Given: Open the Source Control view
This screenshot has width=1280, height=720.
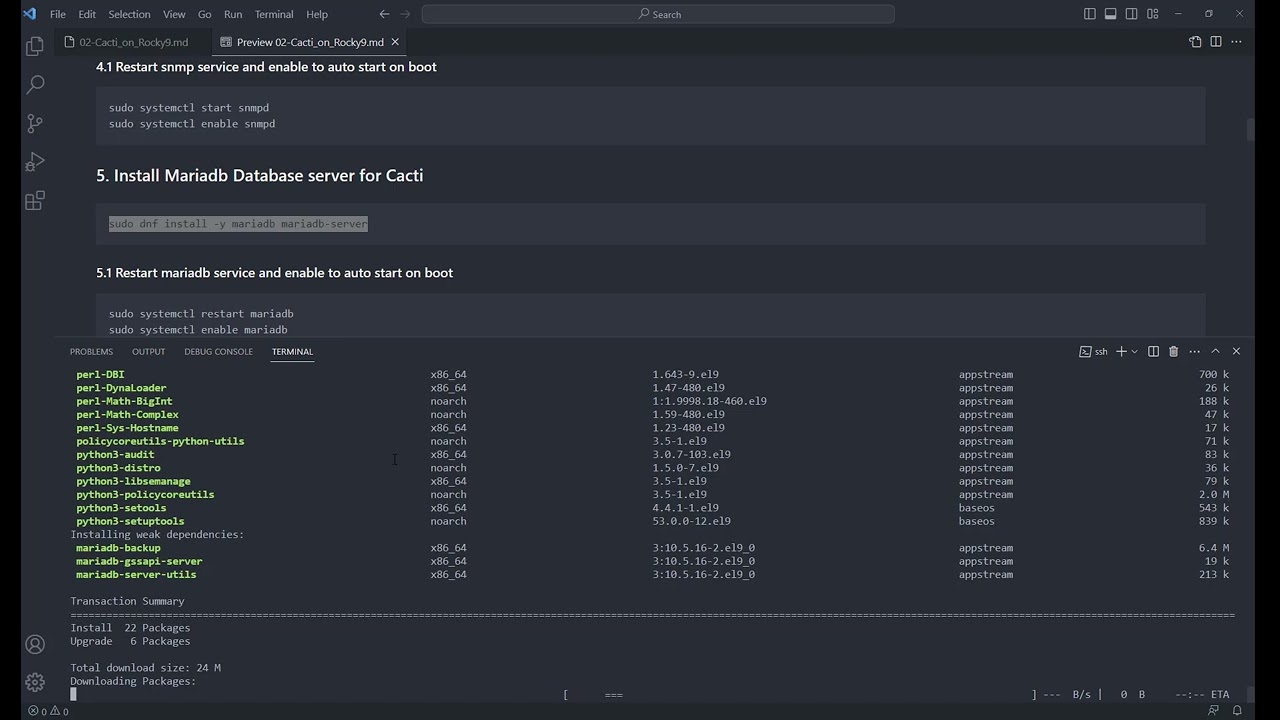Looking at the screenshot, I should 35,124.
